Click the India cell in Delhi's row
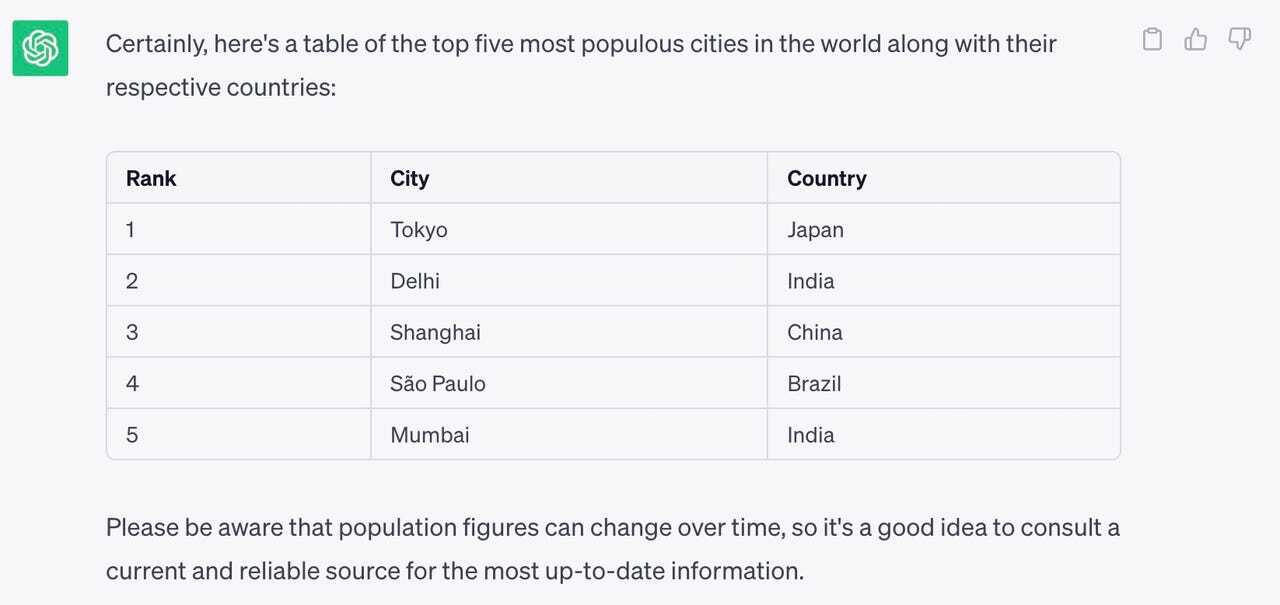The height and width of the screenshot is (605, 1280). [x=810, y=281]
